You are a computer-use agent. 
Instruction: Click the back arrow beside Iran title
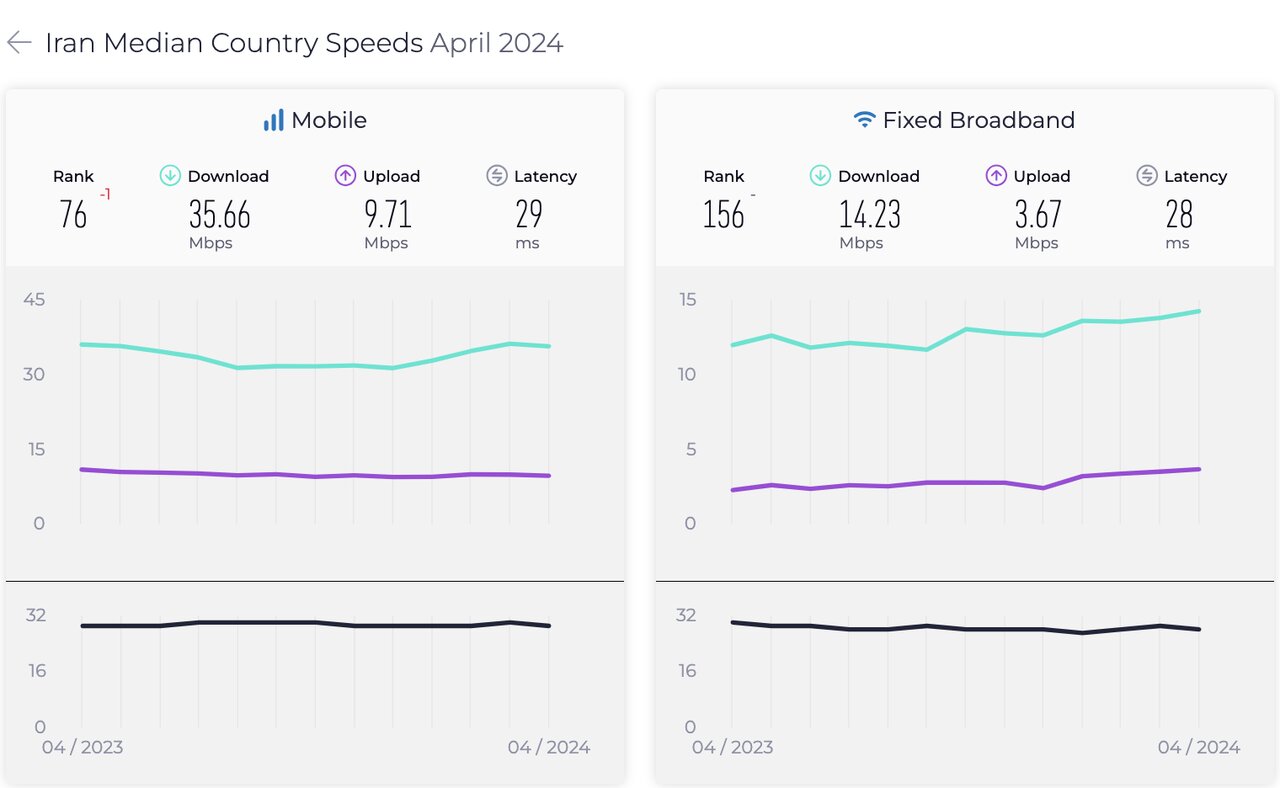(x=19, y=43)
